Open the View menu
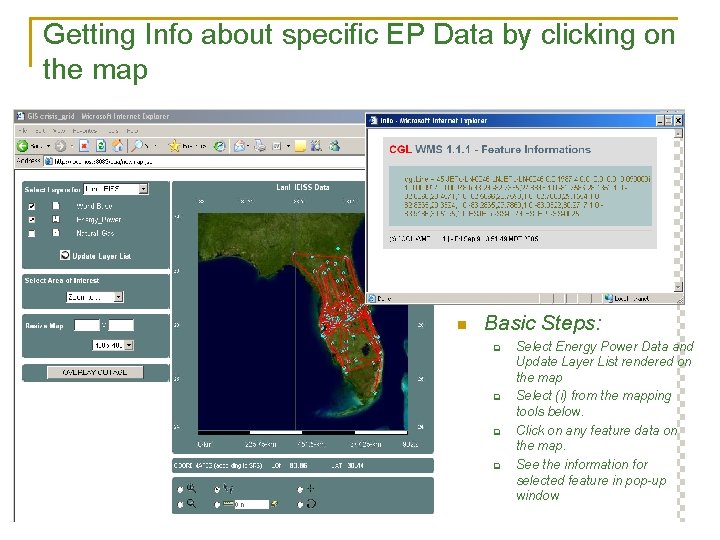The width and height of the screenshot is (720, 540). tap(60, 131)
